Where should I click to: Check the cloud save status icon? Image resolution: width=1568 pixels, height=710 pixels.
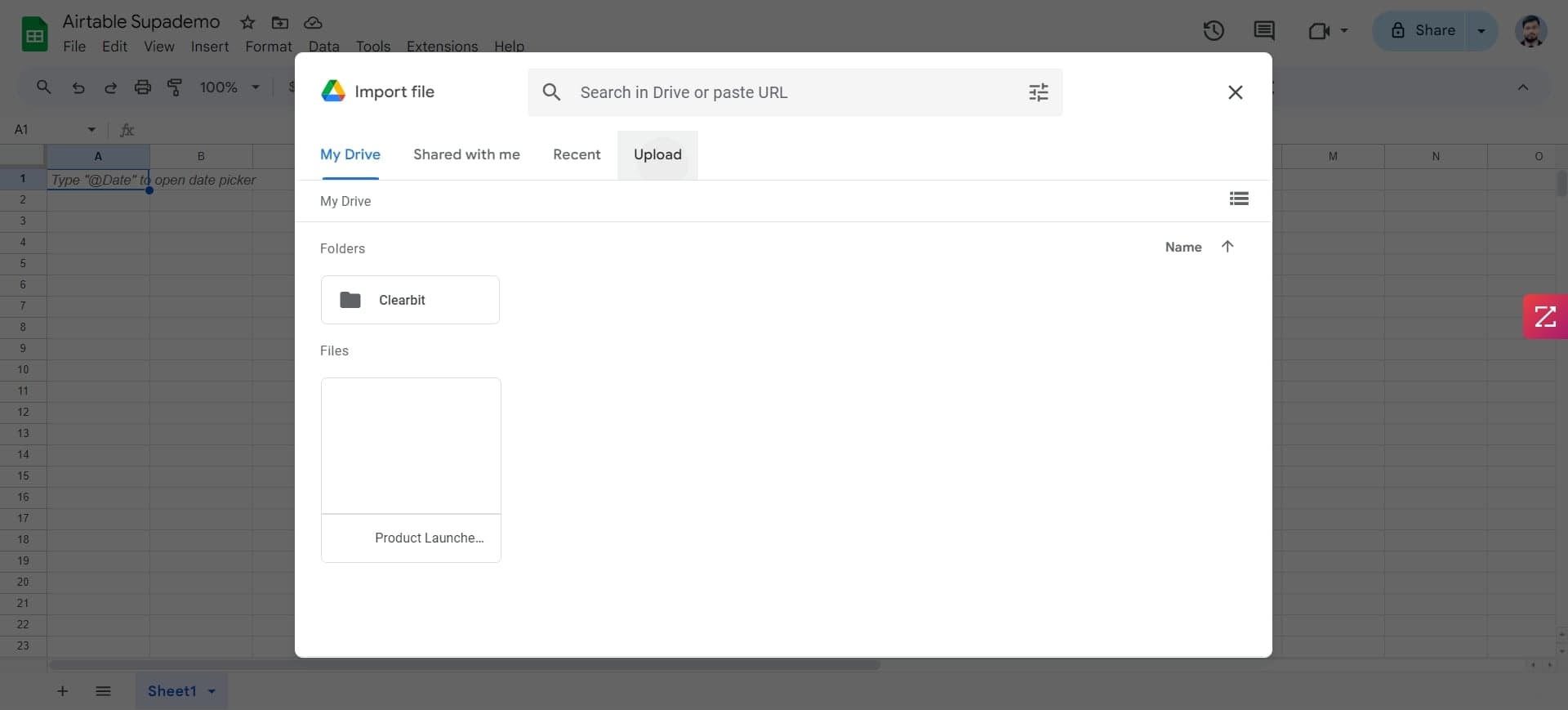click(313, 22)
